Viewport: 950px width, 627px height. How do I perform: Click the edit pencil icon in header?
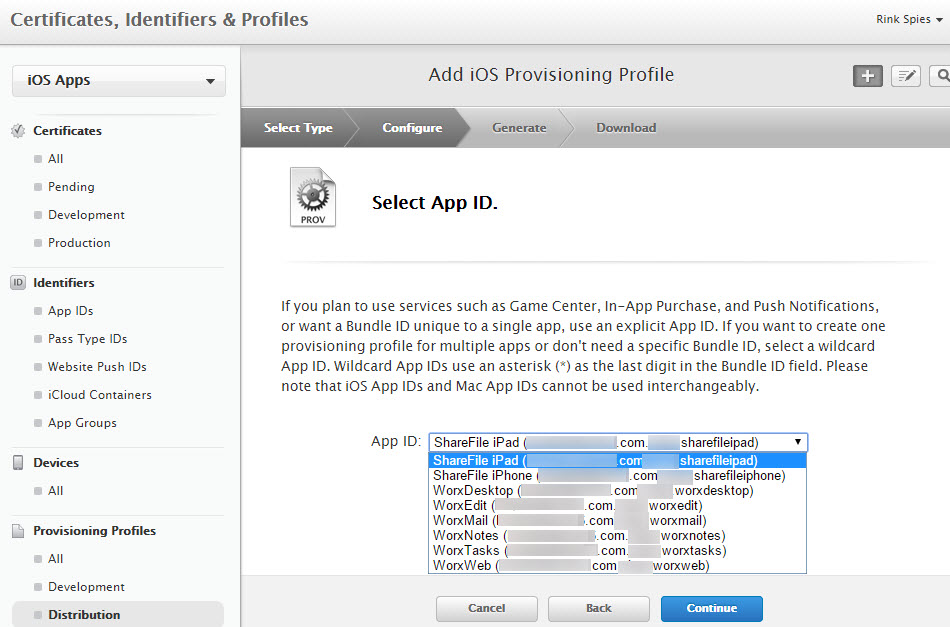click(x=906, y=76)
